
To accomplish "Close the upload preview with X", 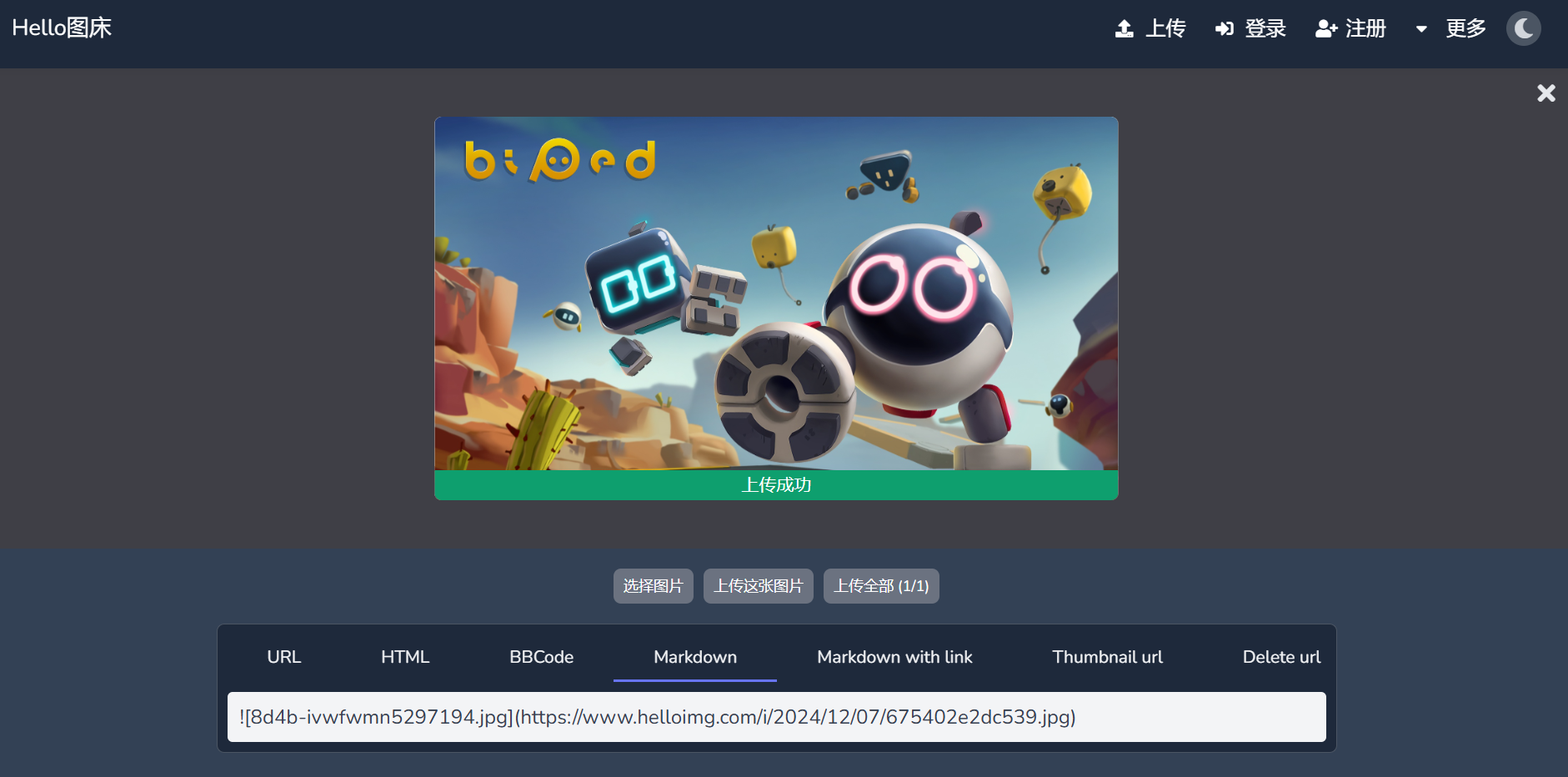I will coord(1546,93).
